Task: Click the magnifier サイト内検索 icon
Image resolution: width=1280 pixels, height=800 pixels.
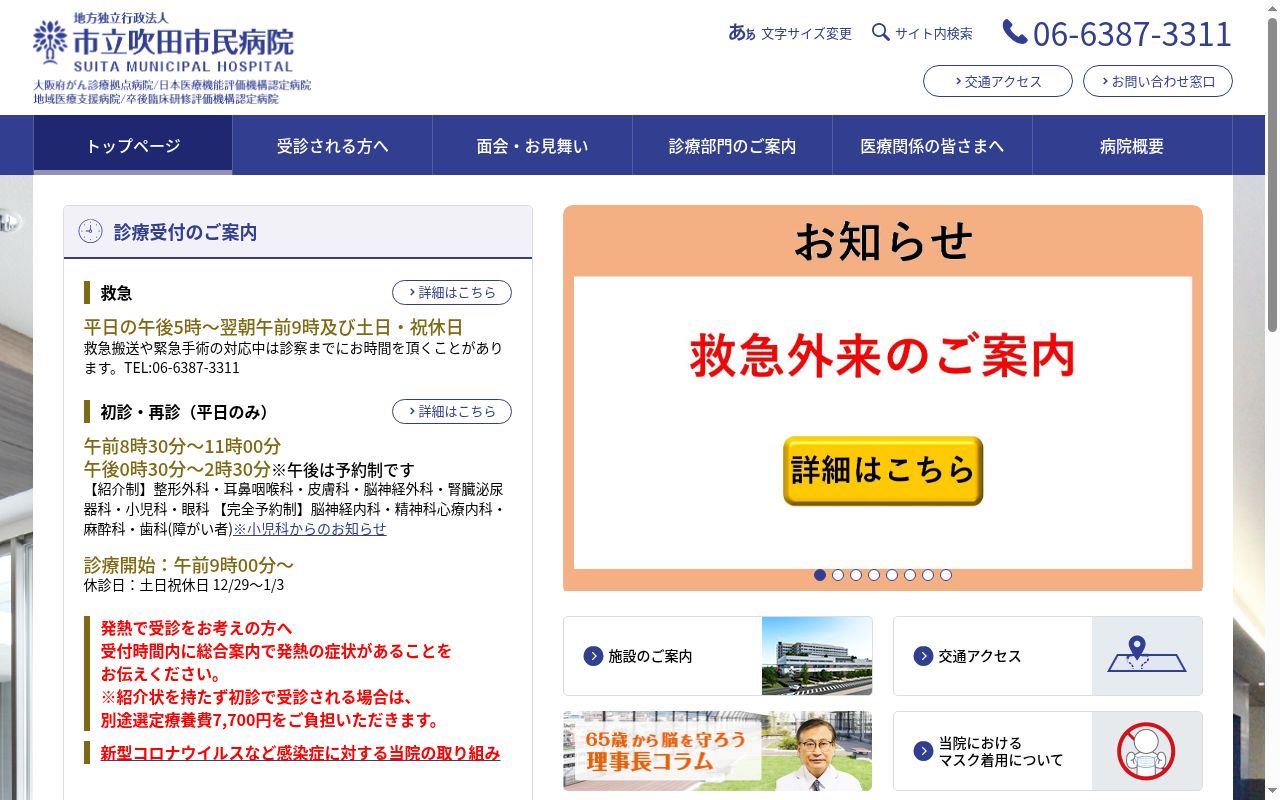Action: (x=881, y=32)
